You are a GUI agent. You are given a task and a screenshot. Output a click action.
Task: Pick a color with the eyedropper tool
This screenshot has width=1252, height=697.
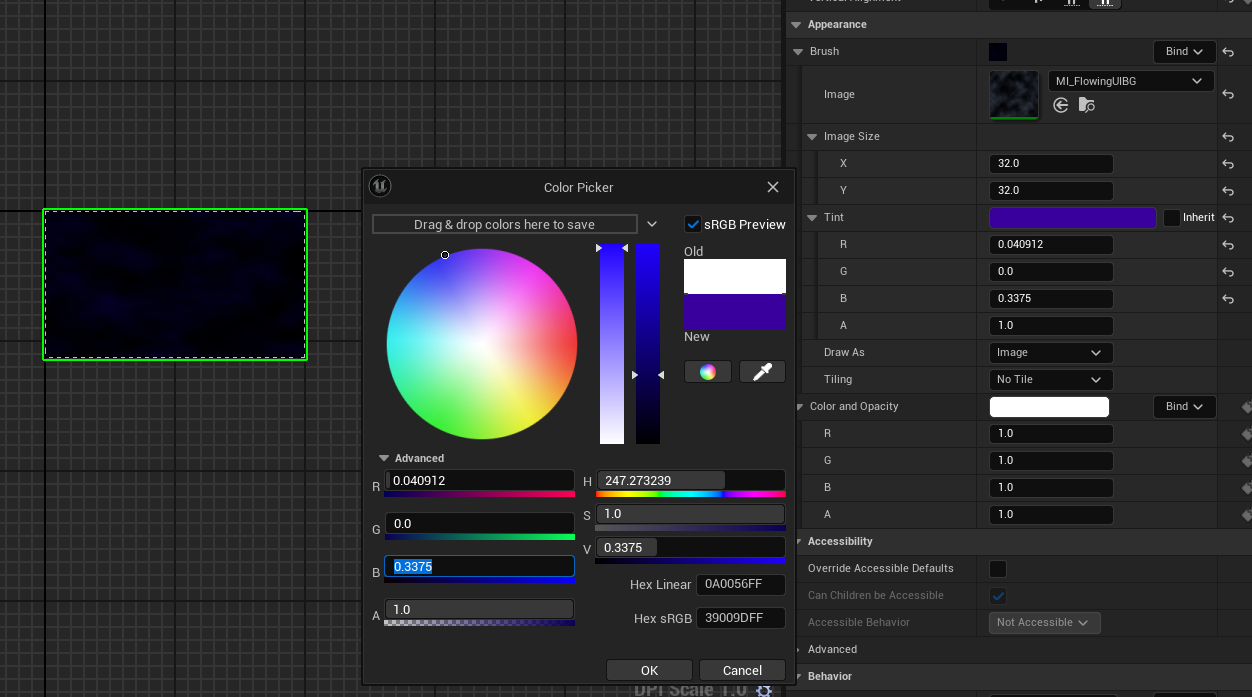pos(762,372)
